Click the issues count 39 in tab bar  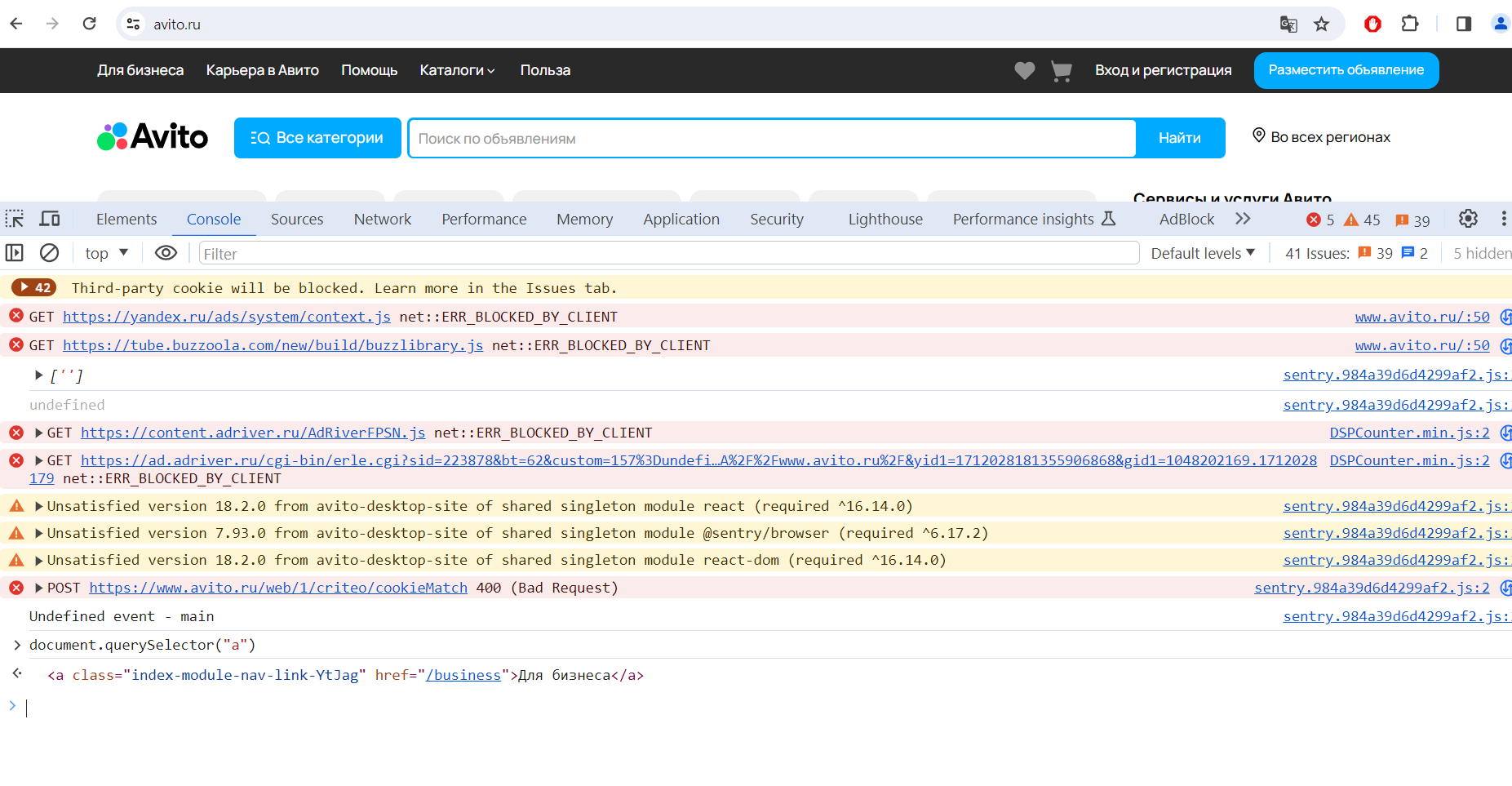[x=1412, y=220]
